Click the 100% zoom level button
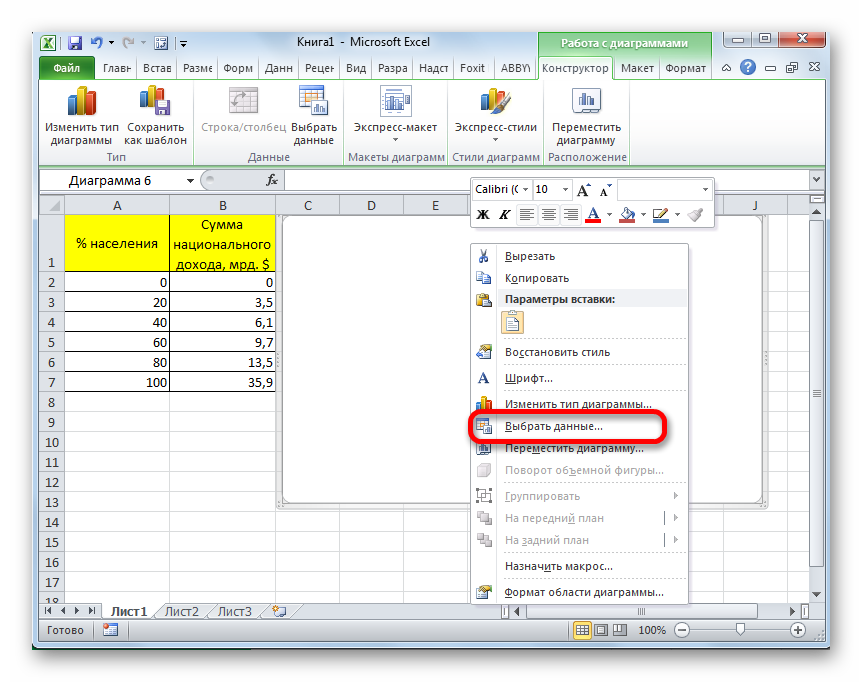Image resolution: width=862 pixels, height=682 pixels. (651, 630)
